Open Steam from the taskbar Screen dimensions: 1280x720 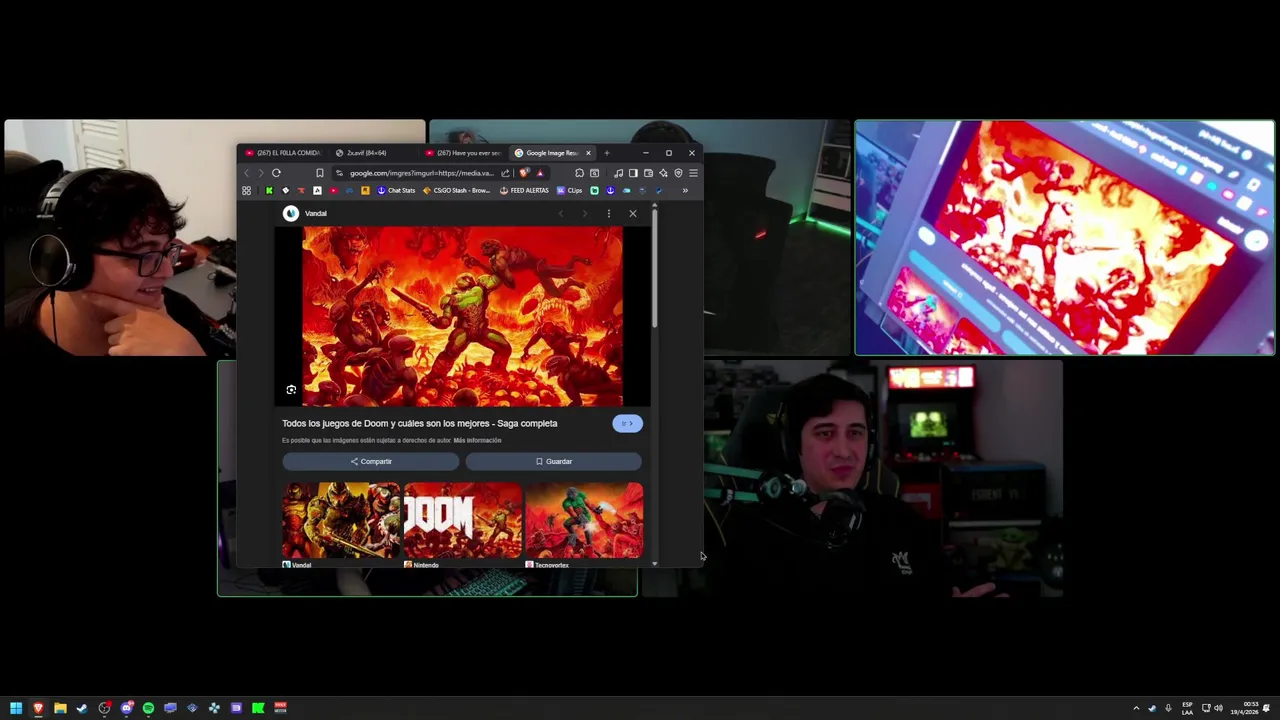coord(82,708)
